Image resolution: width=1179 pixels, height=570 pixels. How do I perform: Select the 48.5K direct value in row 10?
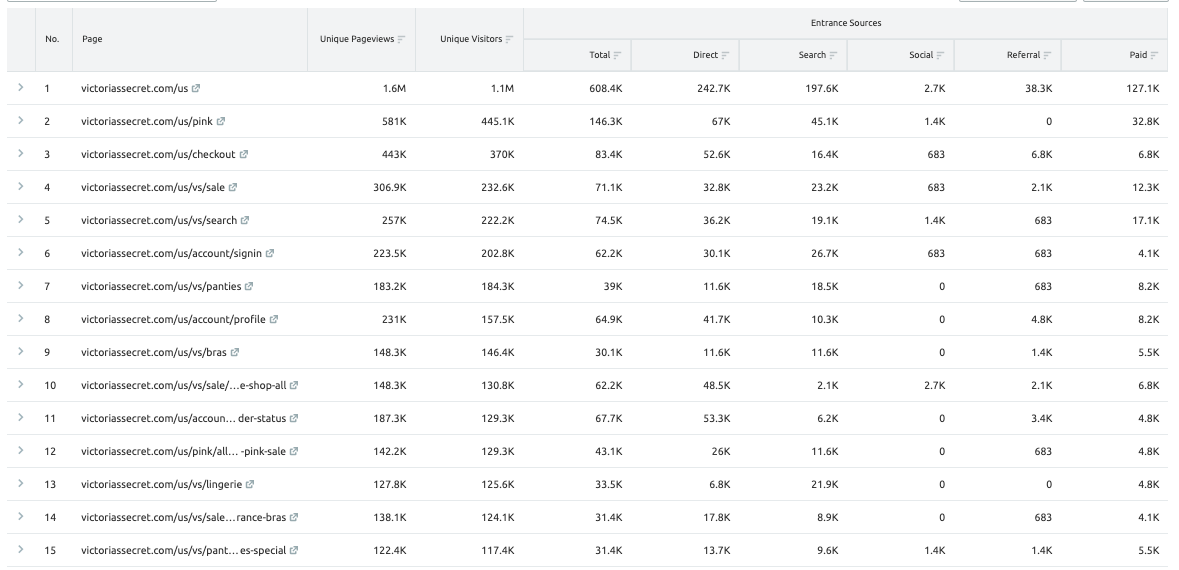click(717, 385)
